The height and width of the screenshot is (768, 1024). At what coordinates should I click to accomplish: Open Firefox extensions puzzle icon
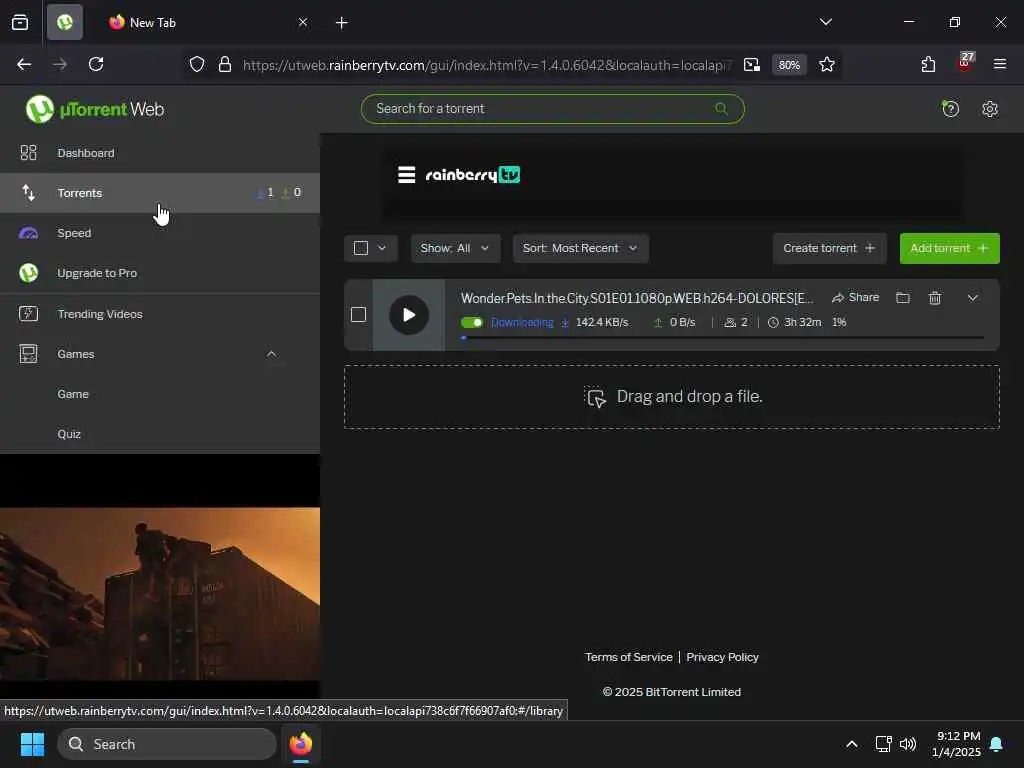928,64
